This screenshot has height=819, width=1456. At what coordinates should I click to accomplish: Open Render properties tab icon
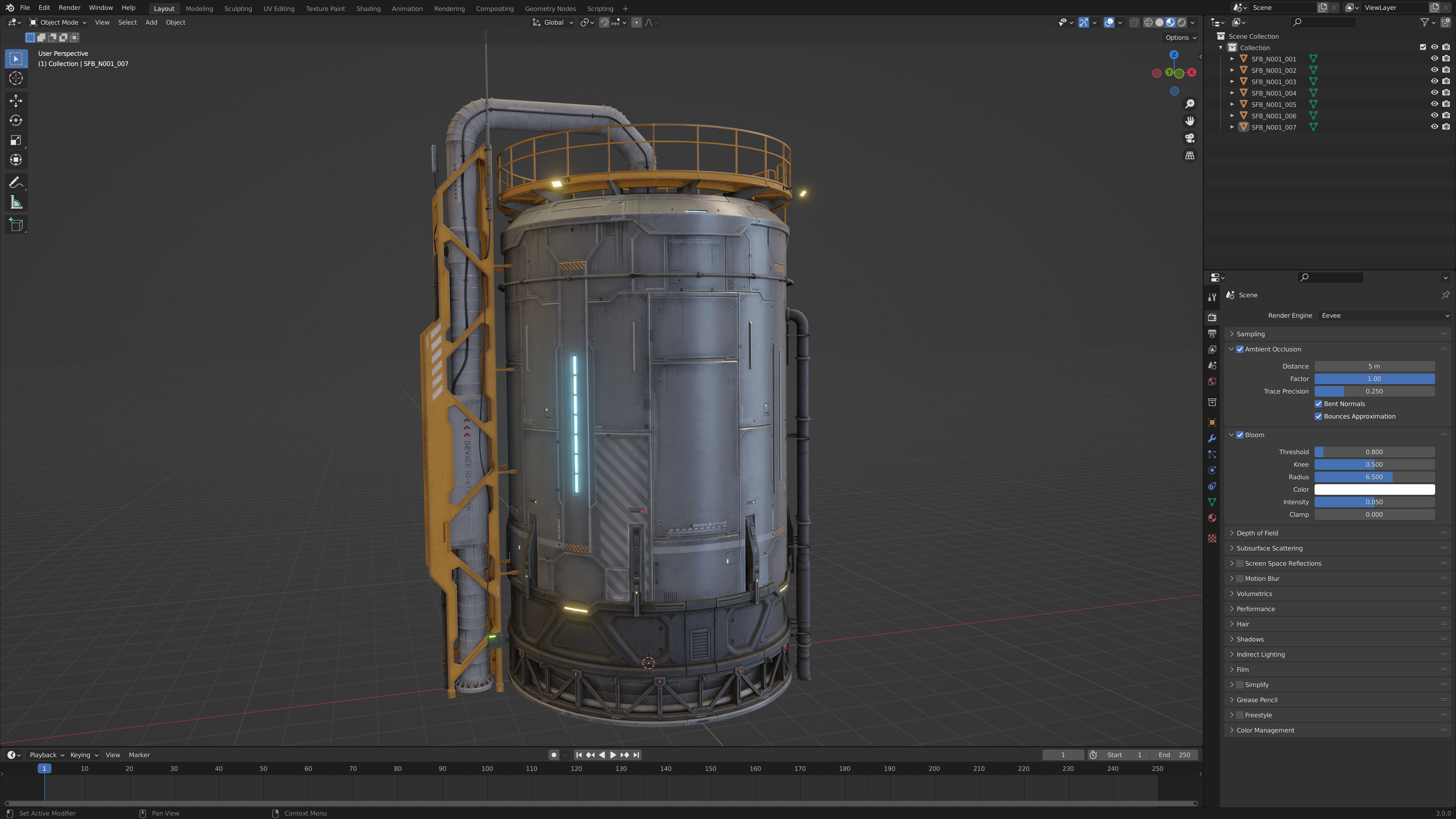1212,318
